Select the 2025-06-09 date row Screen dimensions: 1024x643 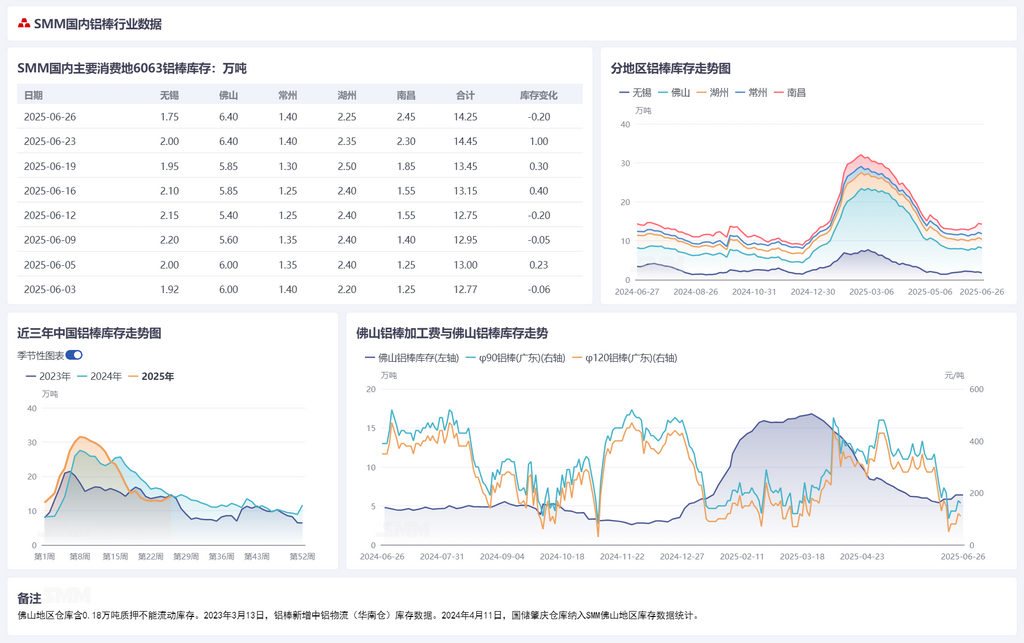[x=300, y=240]
